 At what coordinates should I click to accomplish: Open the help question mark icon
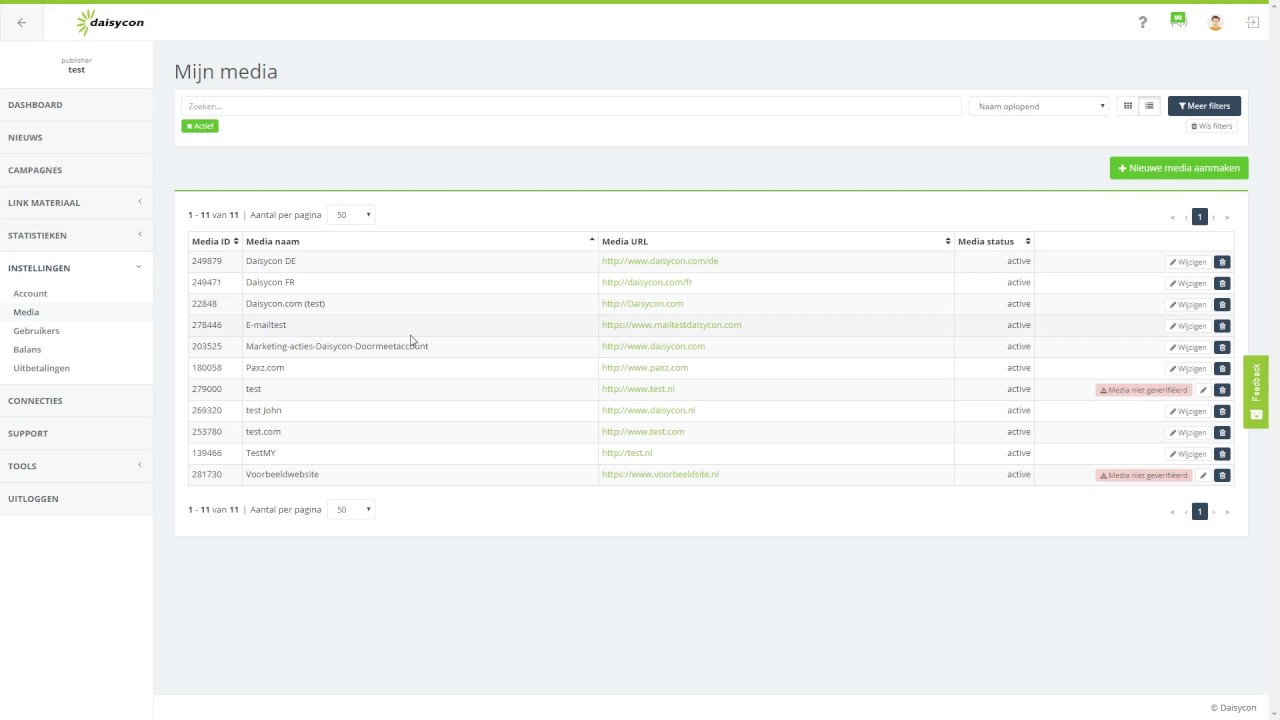coord(1143,22)
